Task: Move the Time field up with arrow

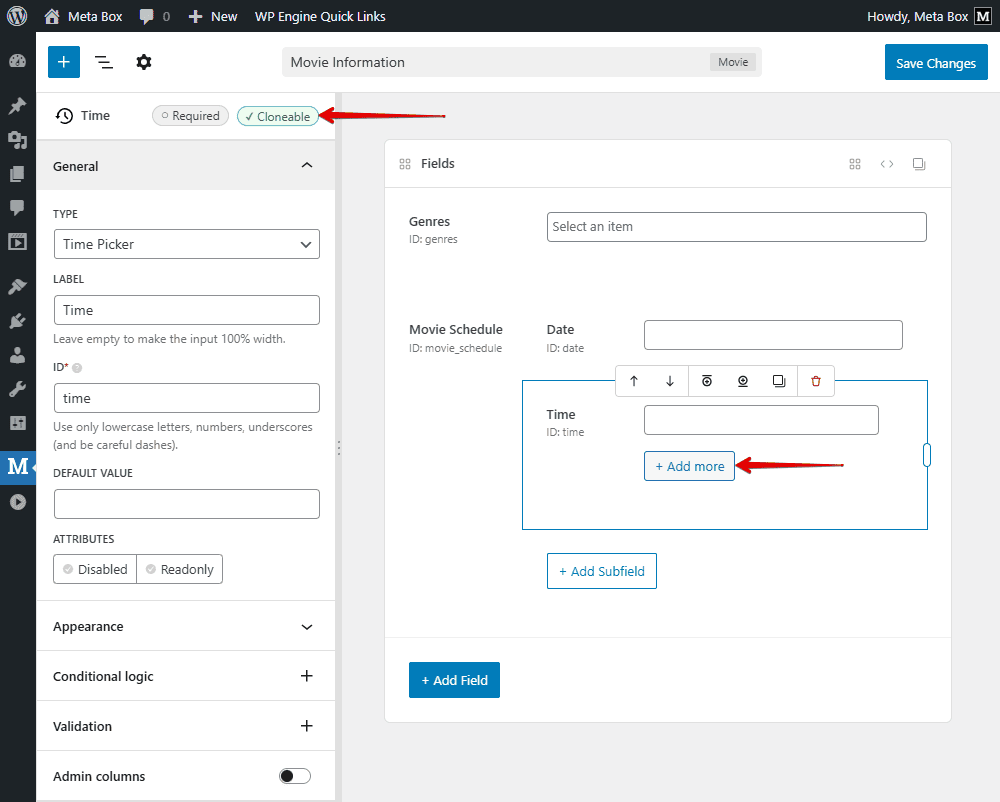Action: [x=634, y=381]
